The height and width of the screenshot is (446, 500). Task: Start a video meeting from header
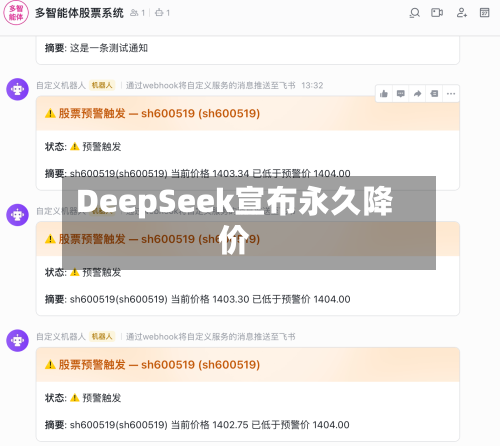[x=437, y=13]
